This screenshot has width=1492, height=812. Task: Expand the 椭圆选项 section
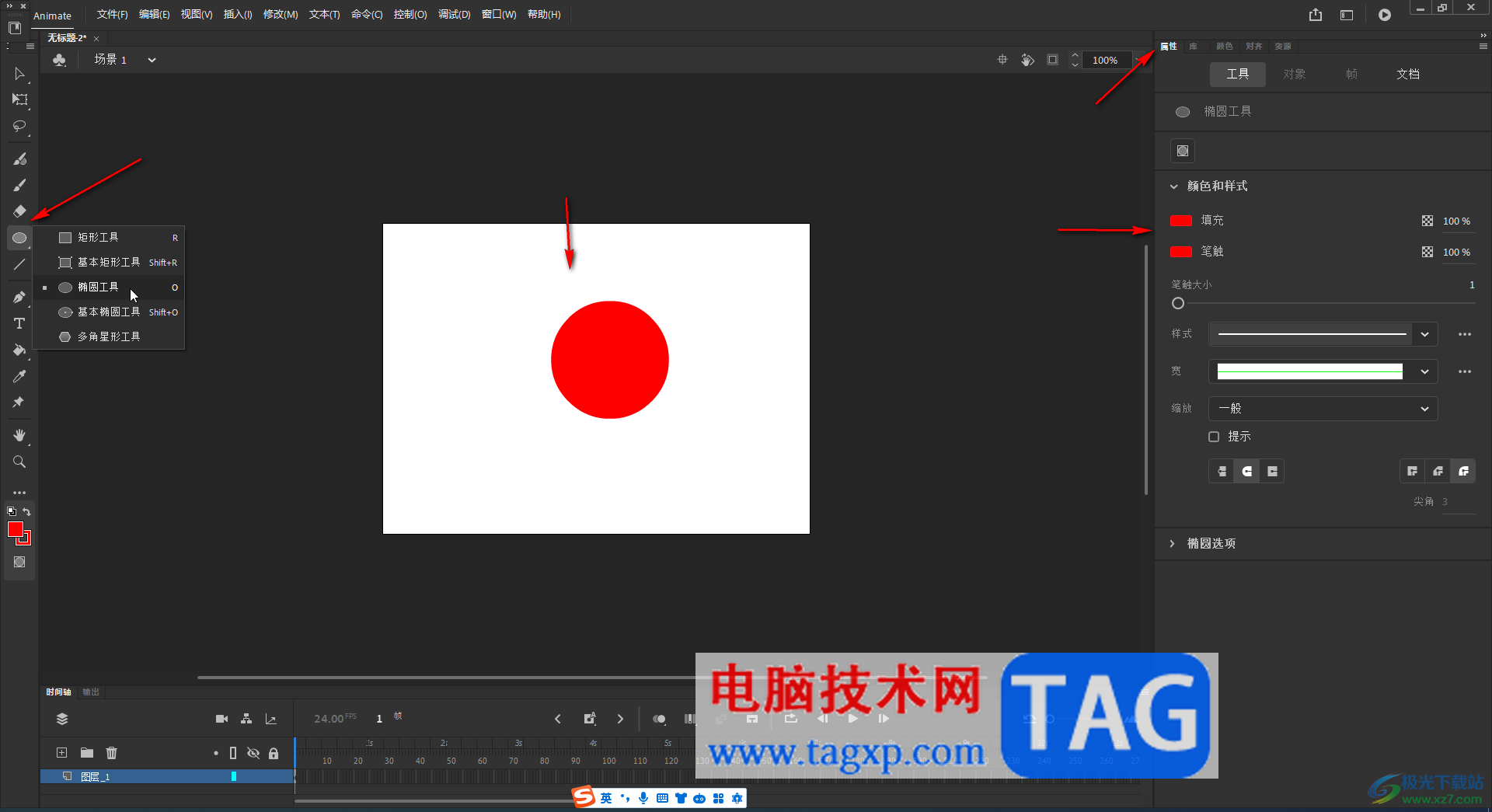tap(1173, 544)
